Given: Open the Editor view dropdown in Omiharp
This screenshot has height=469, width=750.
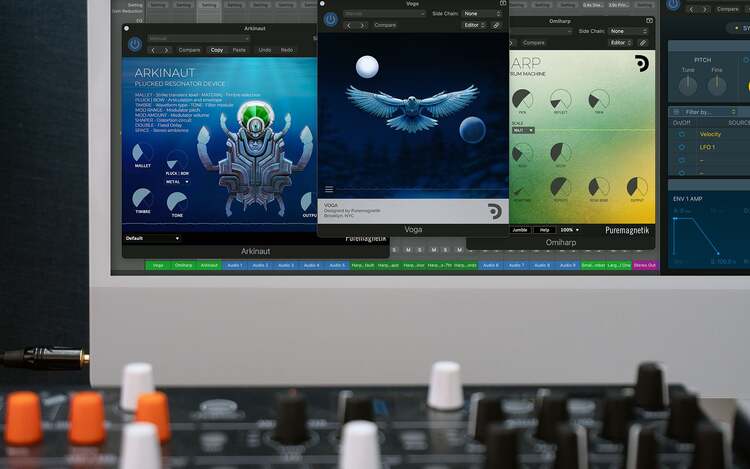Looking at the screenshot, I should coord(621,43).
